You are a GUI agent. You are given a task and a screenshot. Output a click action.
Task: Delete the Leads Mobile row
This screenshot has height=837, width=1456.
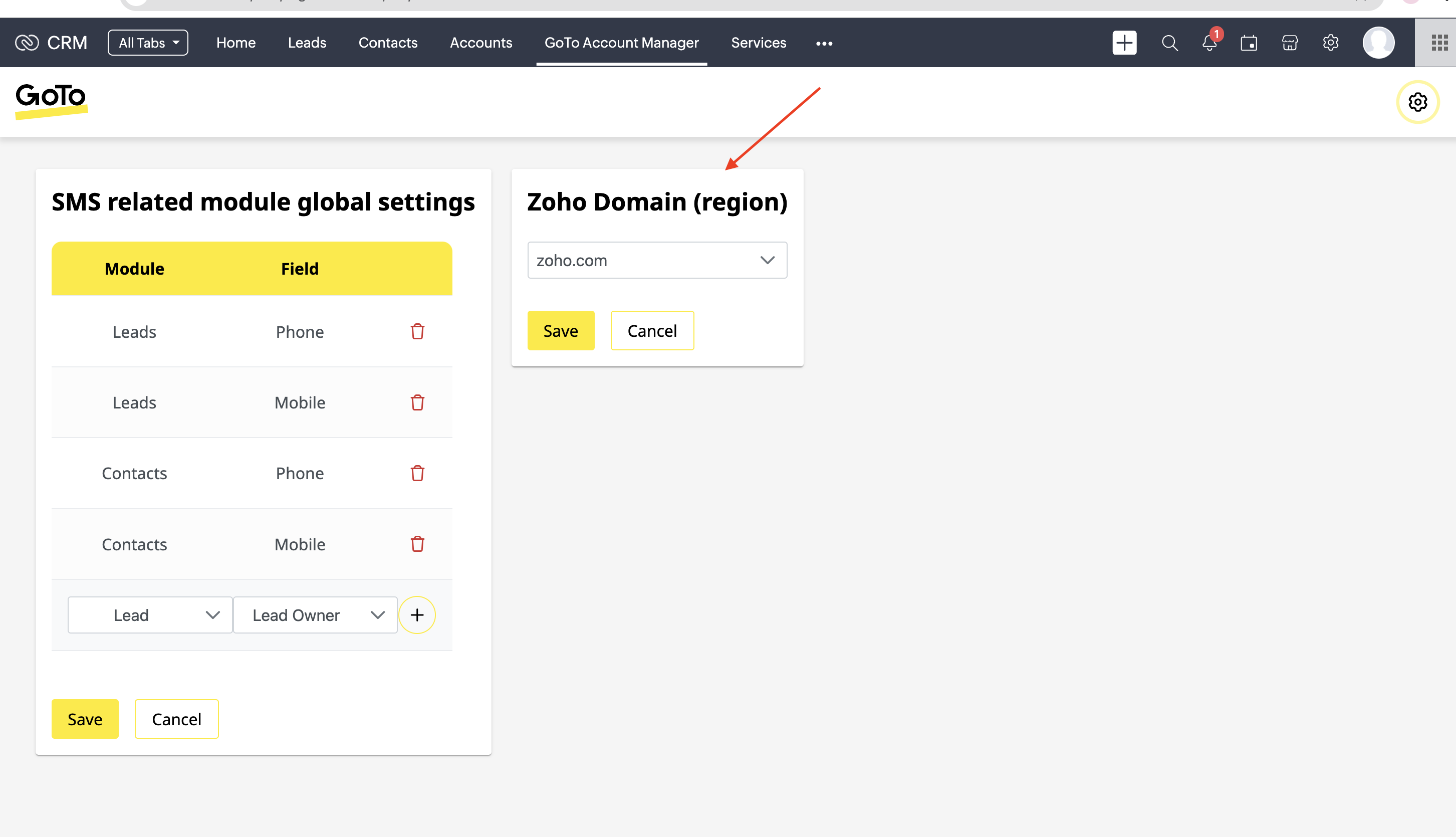(417, 402)
